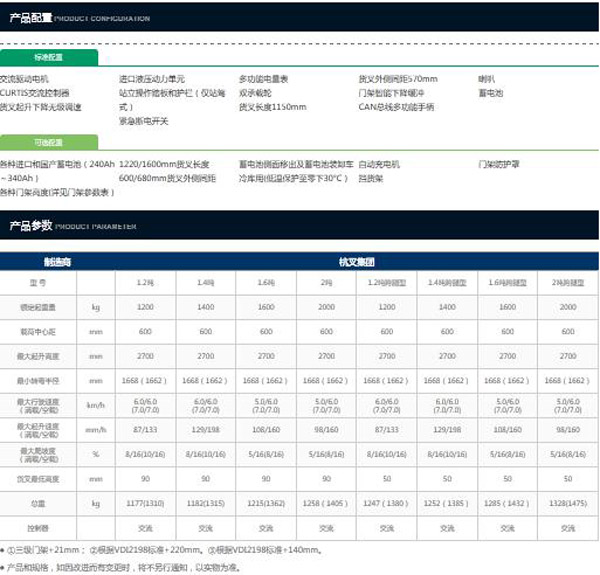The height and width of the screenshot is (575, 600).
Task: Click the 自动充电机 optional item
Action: [378, 163]
